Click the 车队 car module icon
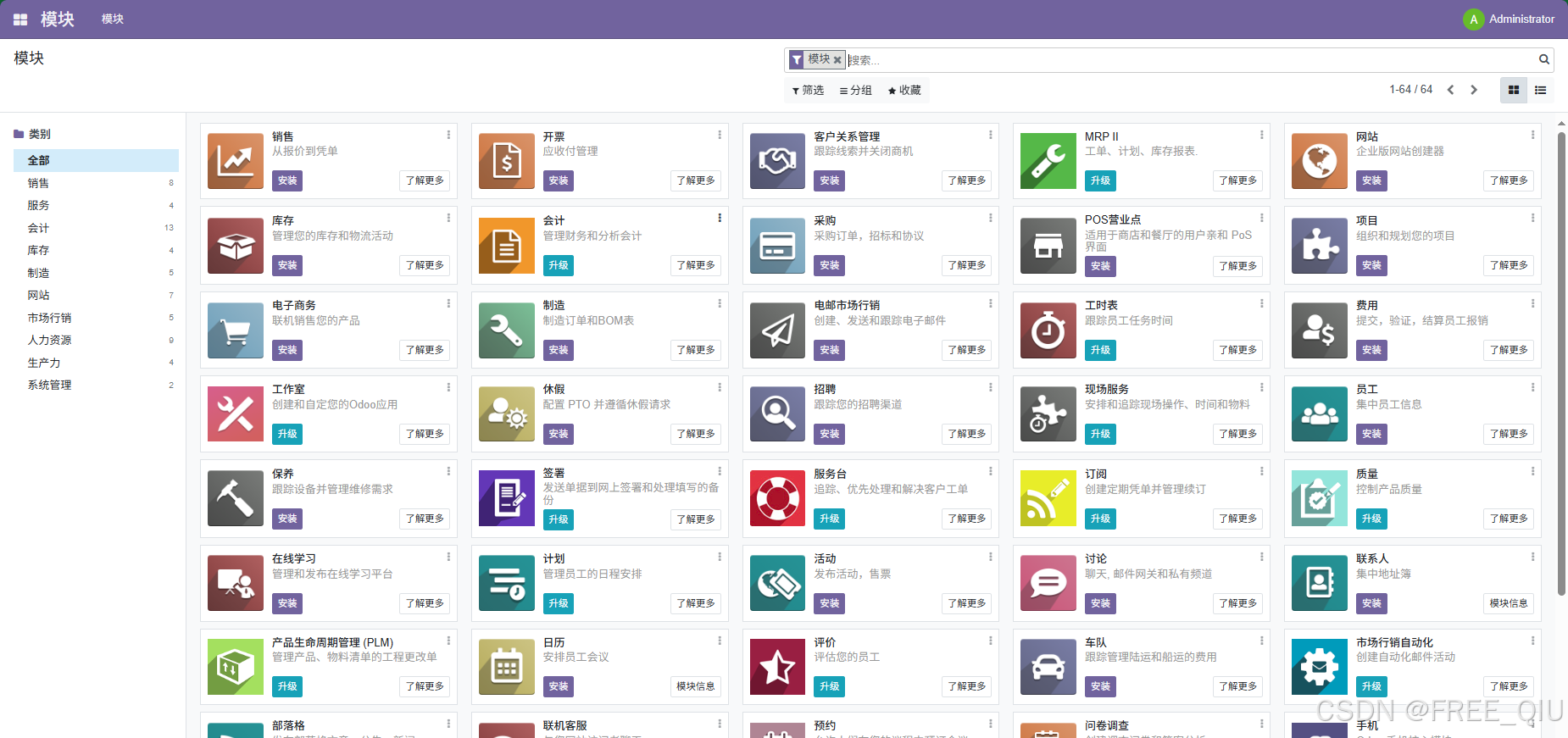 point(1048,668)
